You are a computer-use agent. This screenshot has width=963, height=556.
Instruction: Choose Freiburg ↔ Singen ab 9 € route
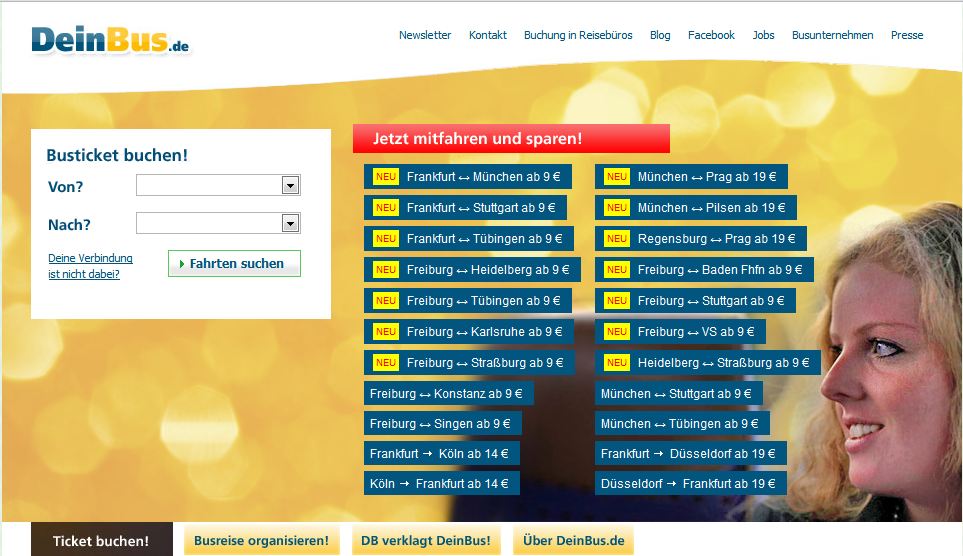[443, 423]
